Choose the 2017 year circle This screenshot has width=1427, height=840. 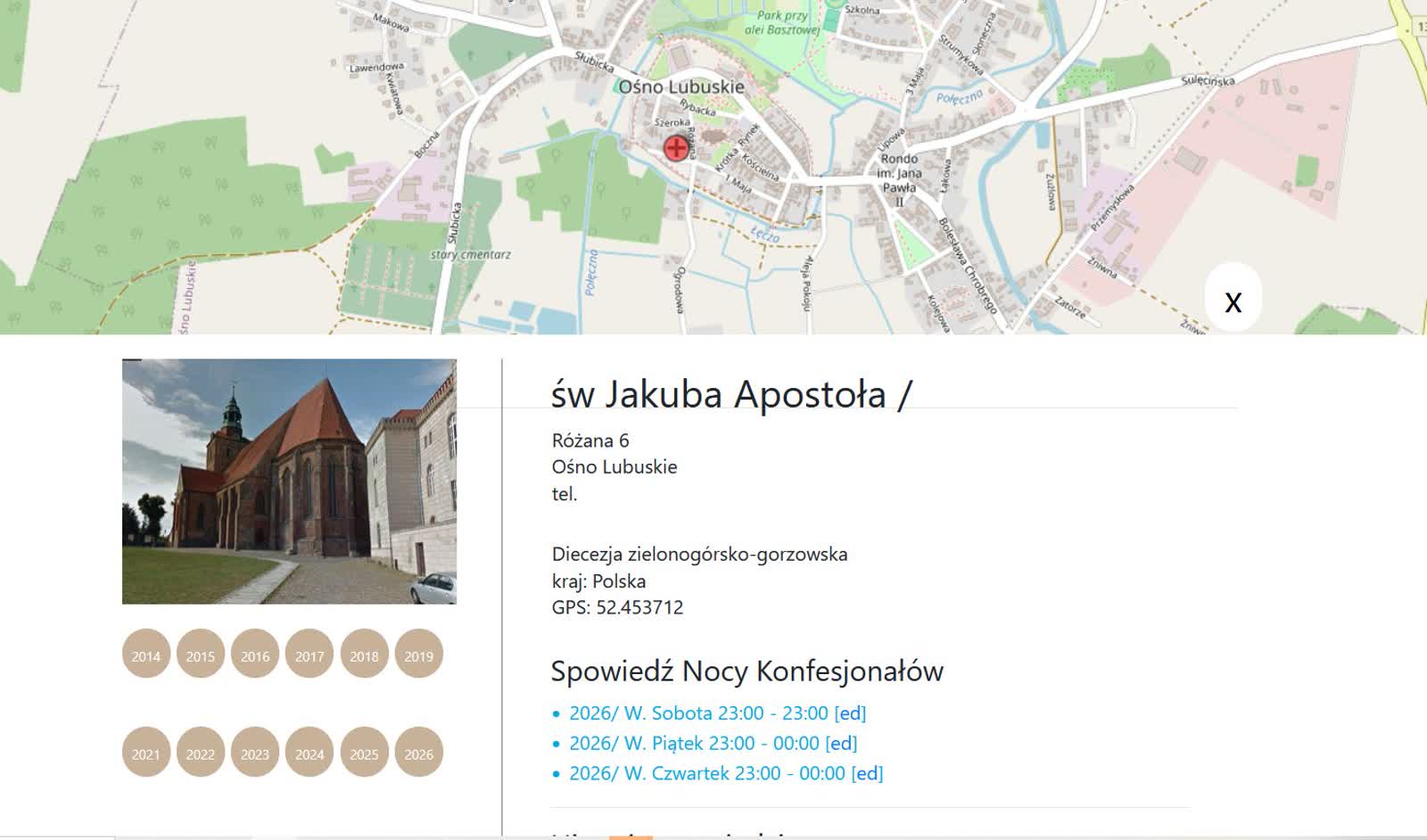click(309, 655)
